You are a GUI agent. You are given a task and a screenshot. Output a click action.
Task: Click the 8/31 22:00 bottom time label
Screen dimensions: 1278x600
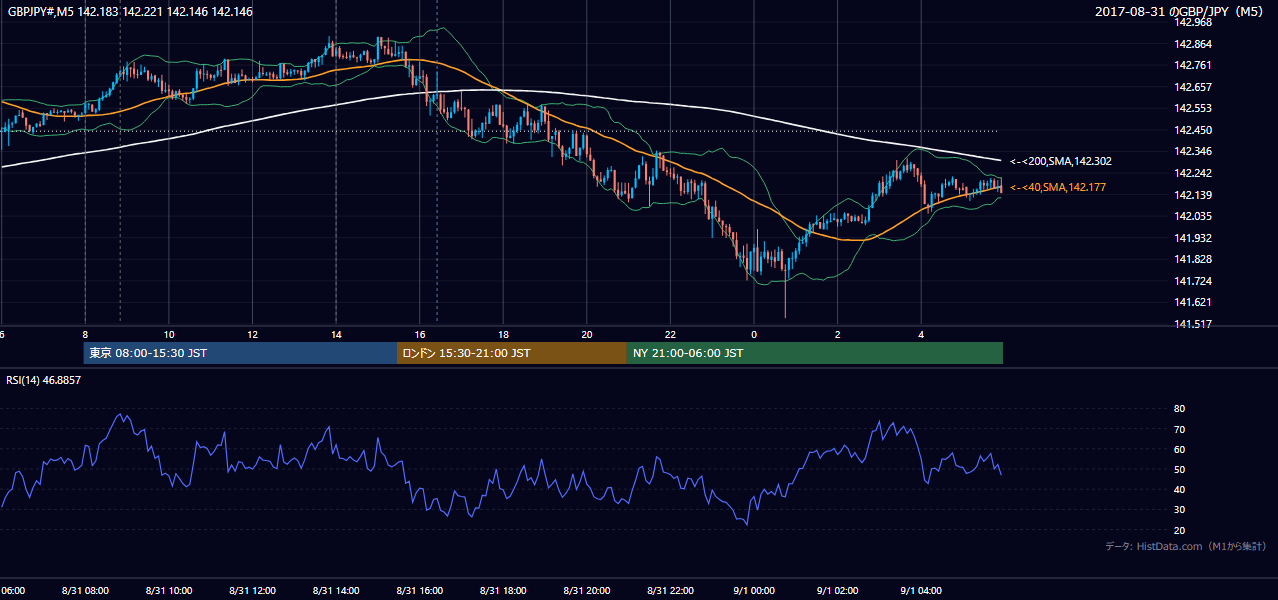click(669, 591)
